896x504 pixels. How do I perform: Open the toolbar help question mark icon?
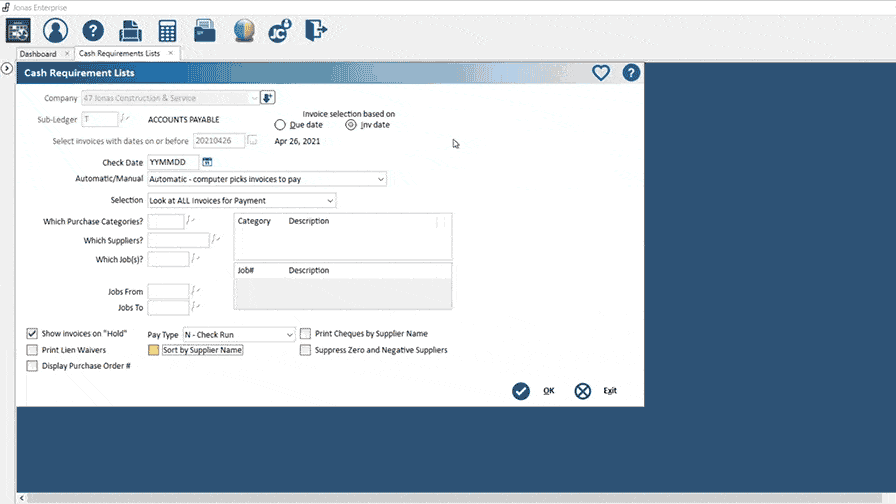pyautogui.click(x=93, y=31)
